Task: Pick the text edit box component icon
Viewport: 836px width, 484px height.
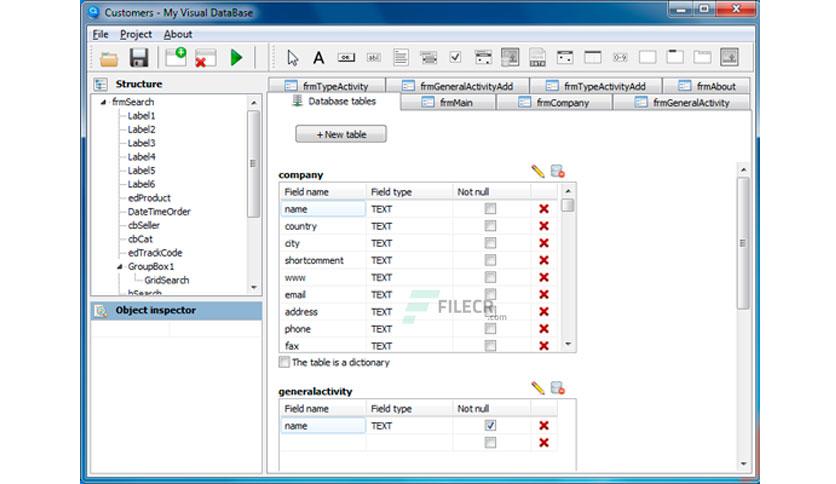Action: (x=374, y=57)
